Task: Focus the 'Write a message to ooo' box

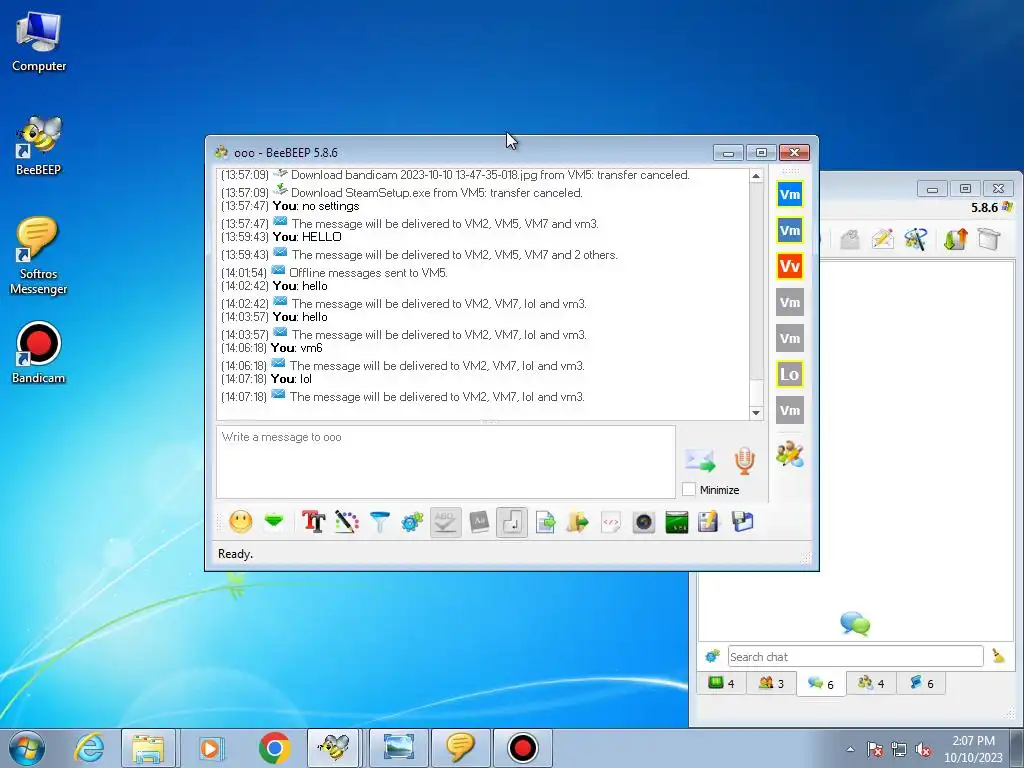Action: pos(445,462)
